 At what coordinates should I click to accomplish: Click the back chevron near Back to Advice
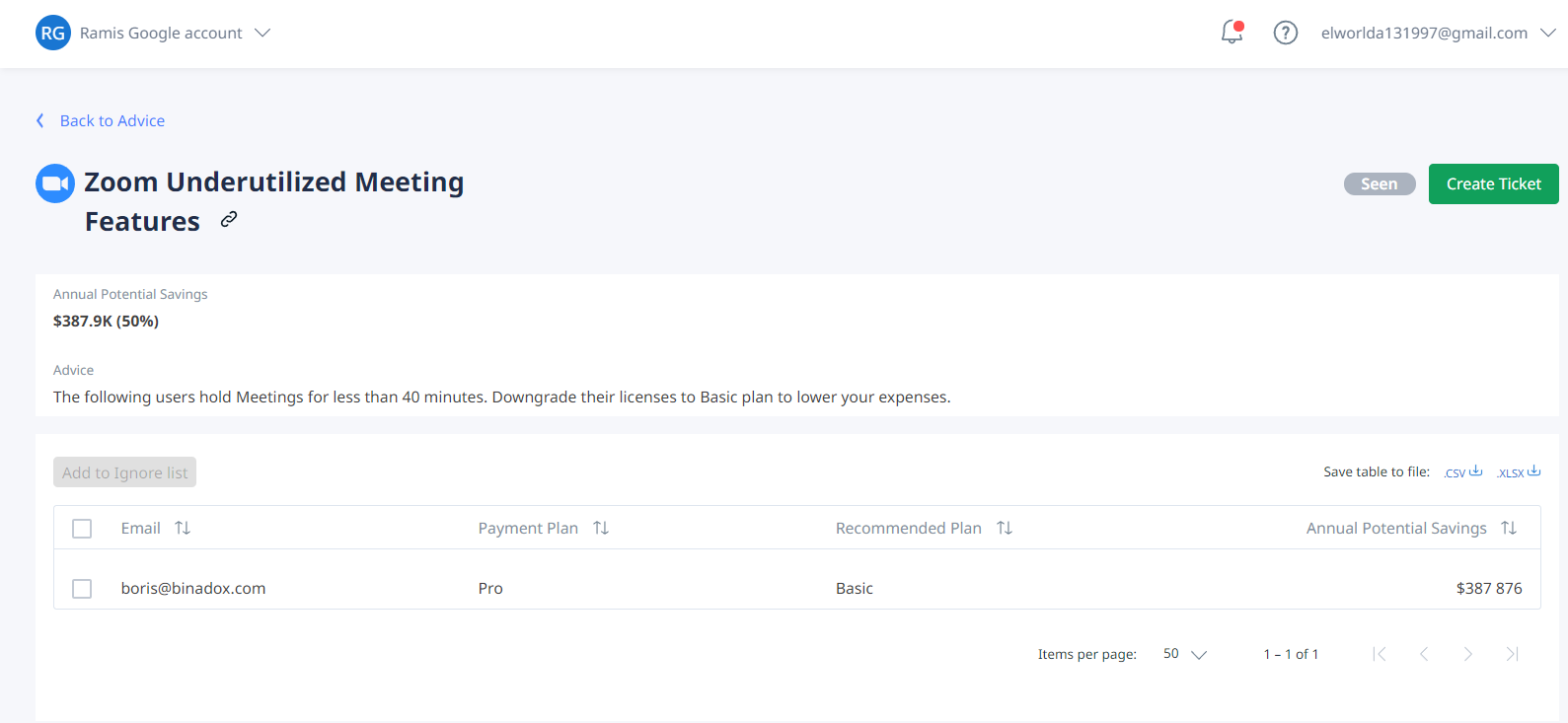[40, 120]
